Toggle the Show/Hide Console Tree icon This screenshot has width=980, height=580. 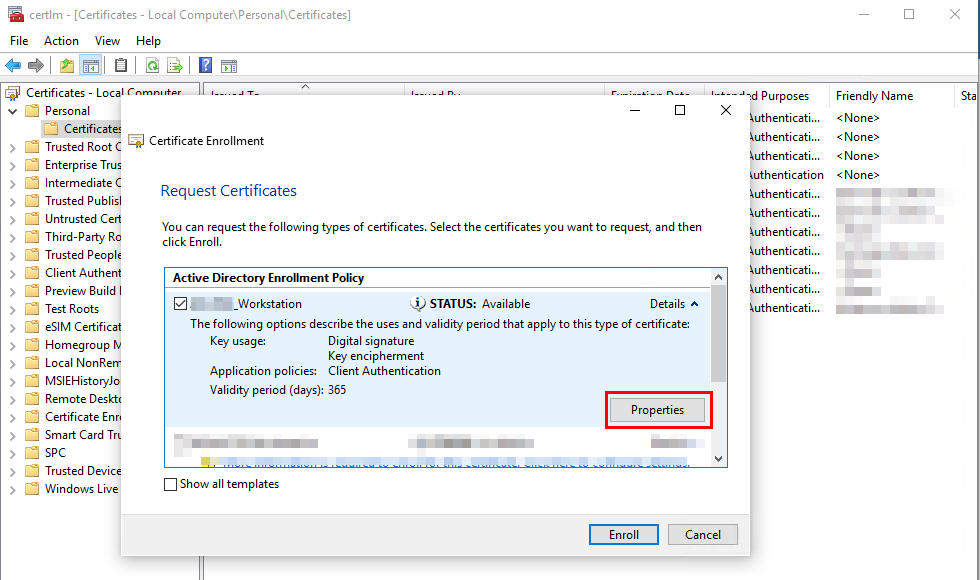90,66
